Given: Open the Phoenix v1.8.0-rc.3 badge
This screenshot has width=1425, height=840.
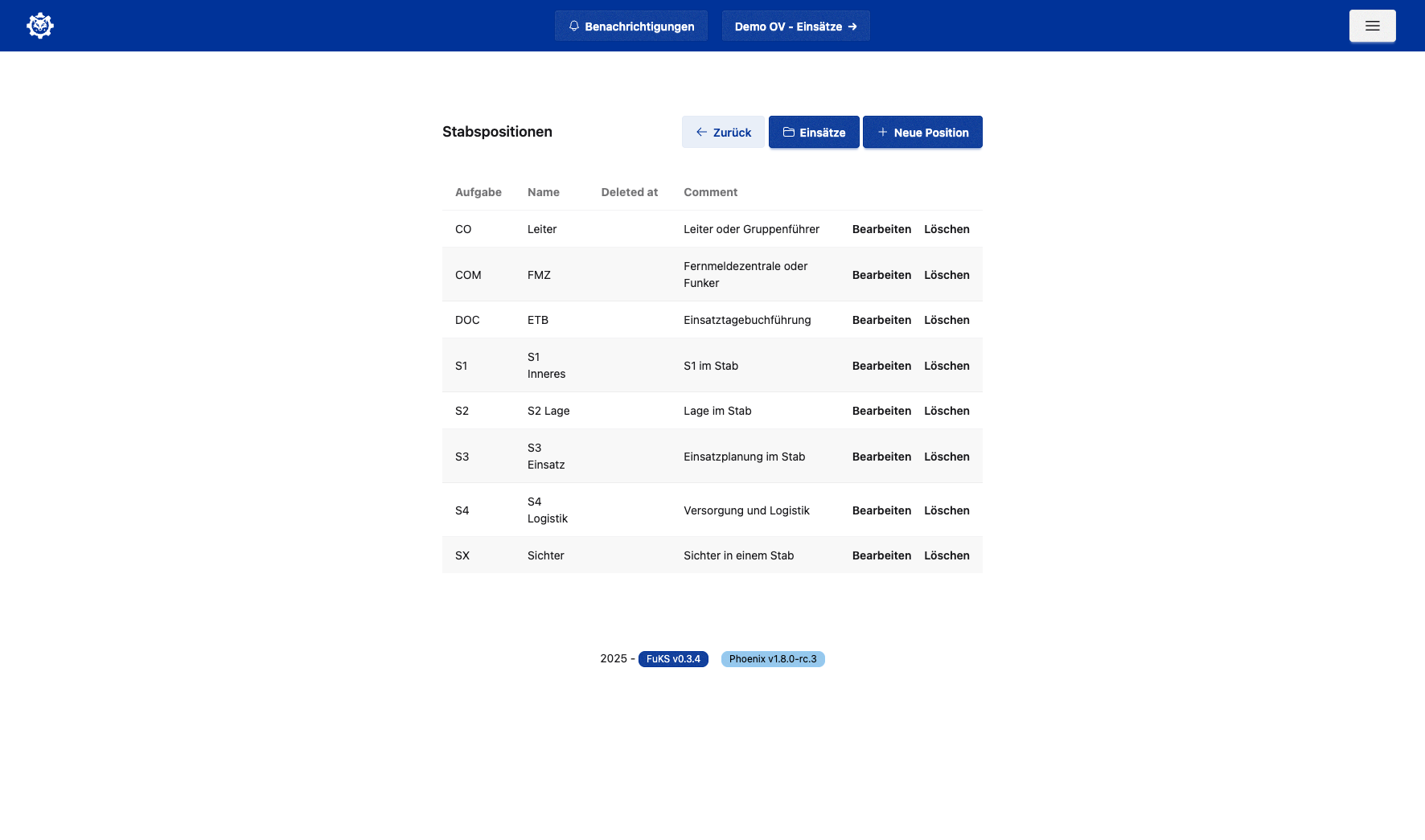Looking at the screenshot, I should (773, 659).
